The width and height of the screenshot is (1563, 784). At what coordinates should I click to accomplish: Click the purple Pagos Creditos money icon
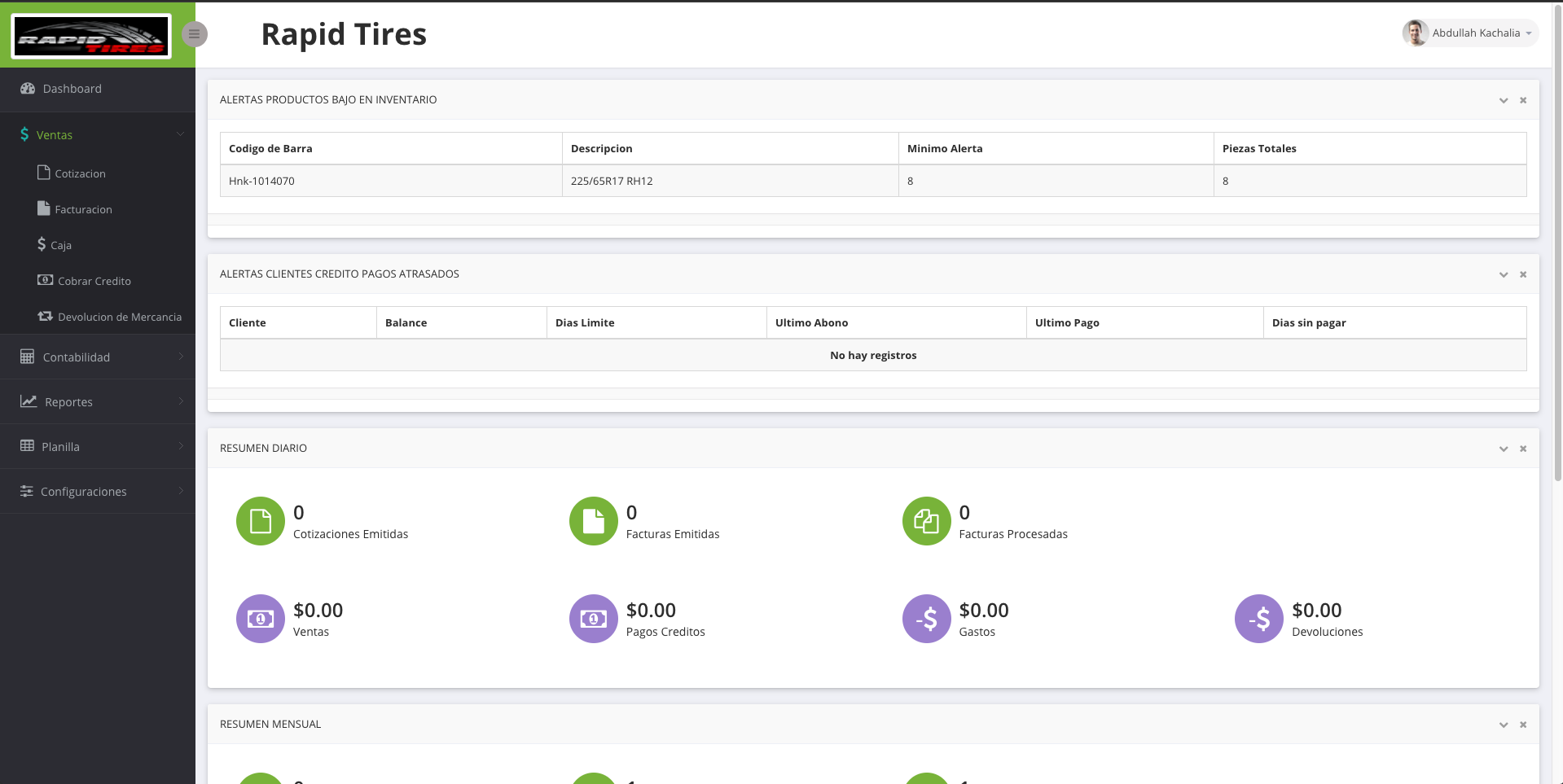coord(593,619)
